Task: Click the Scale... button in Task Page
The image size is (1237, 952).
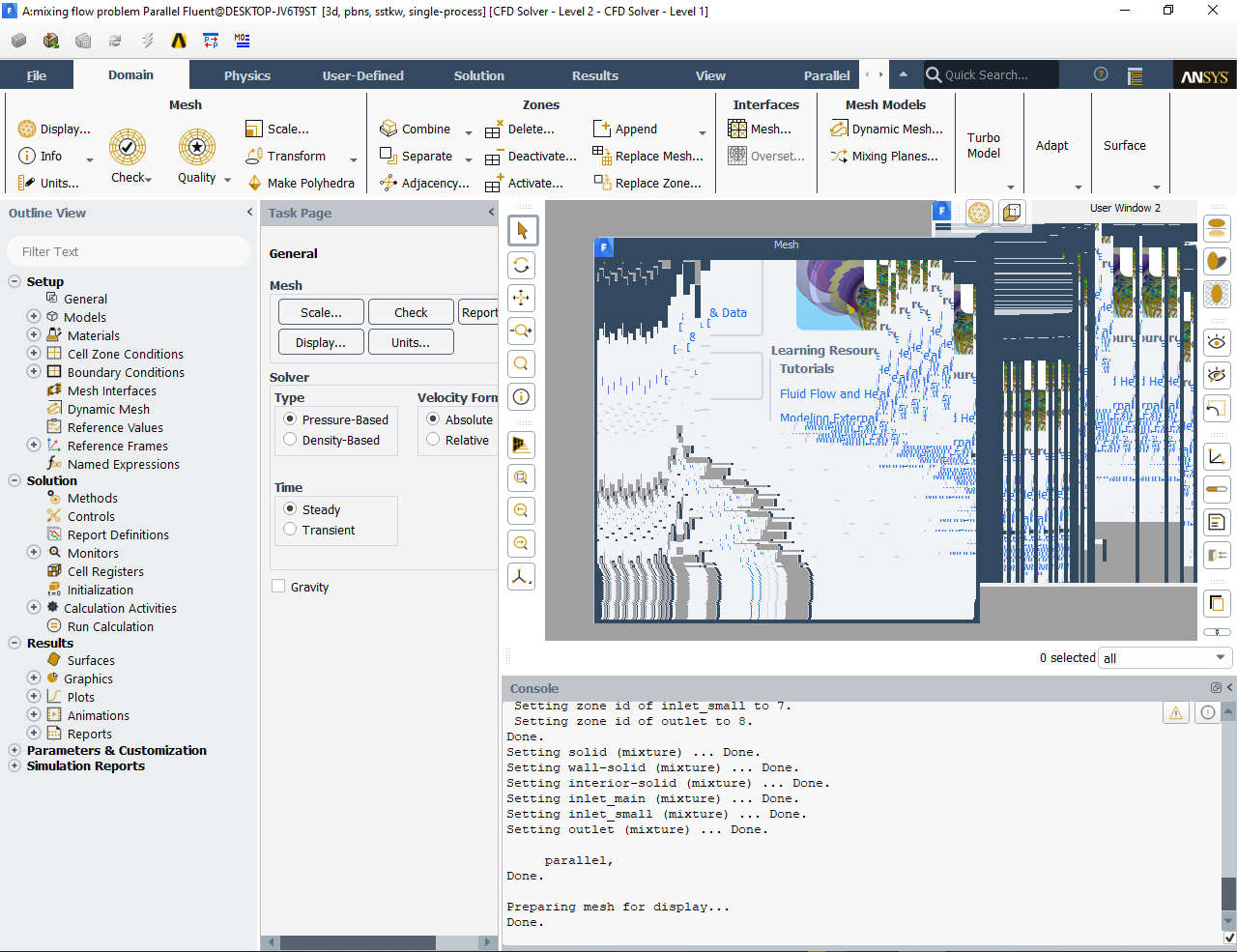Action: click(x=321, y=312)
